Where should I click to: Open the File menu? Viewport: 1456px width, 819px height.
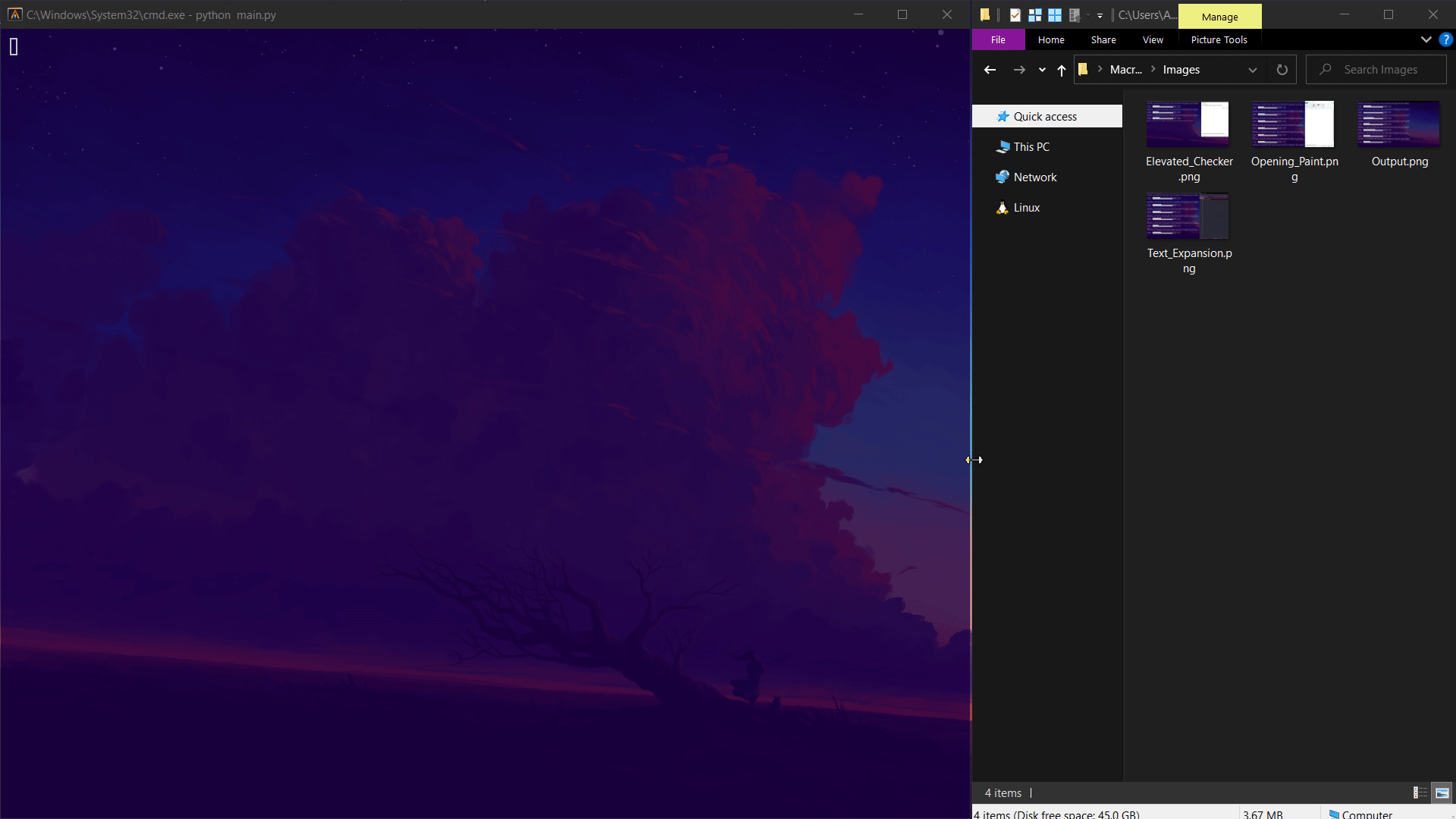(x=998, y=39)
